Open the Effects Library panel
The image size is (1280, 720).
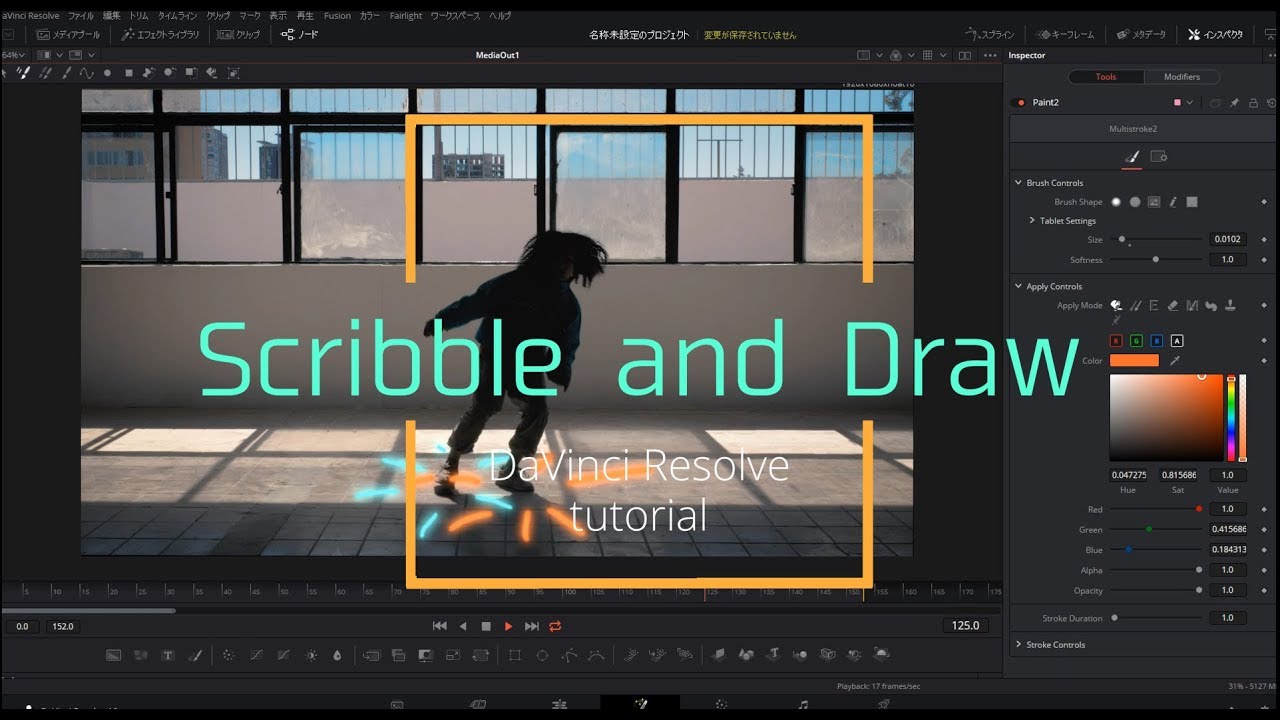point(160,34)
